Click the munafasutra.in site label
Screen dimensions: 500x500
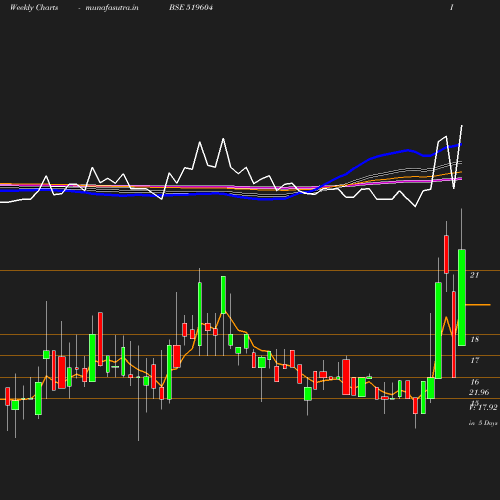[x=112, y=8]
